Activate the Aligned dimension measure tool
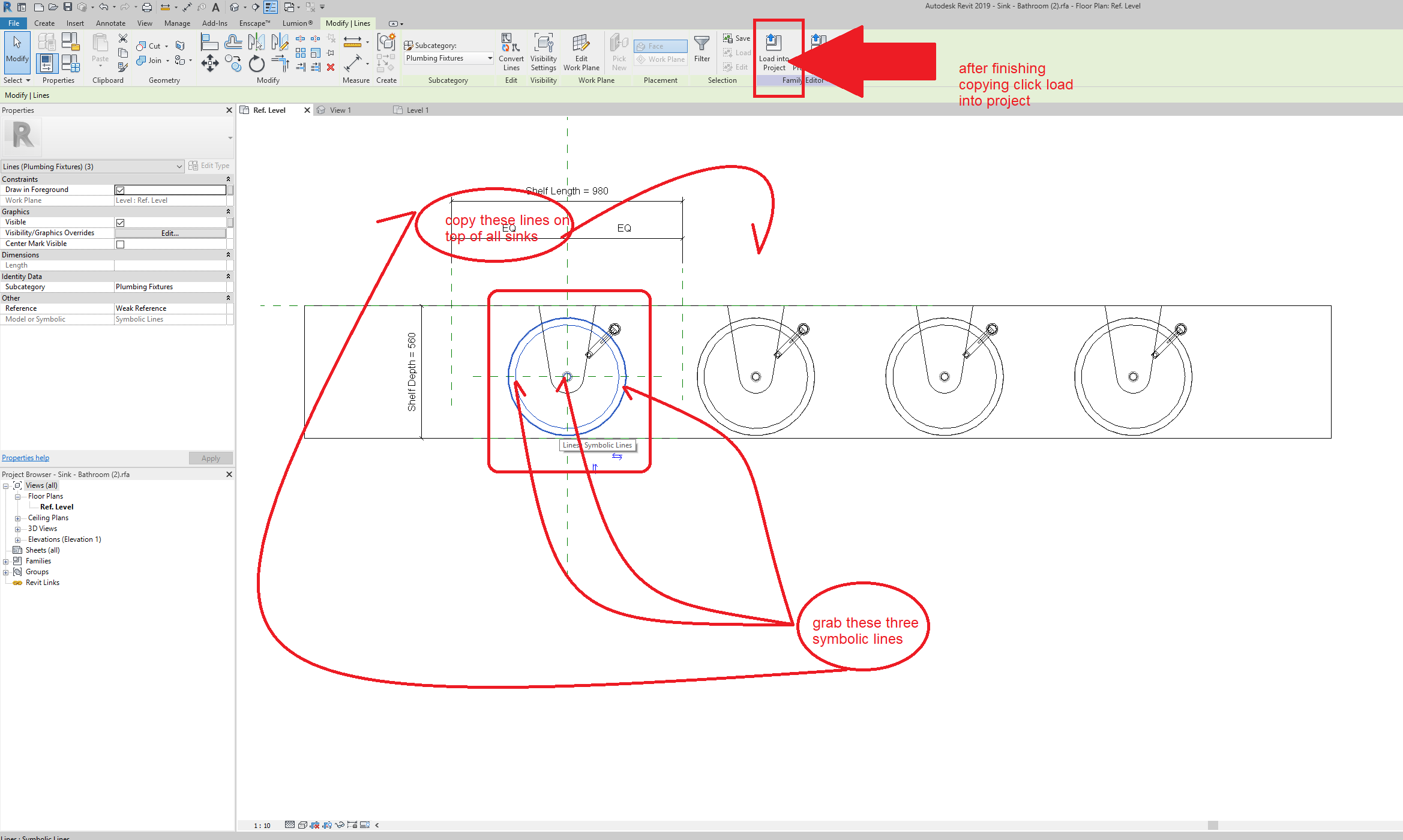 click(x=353, y=42)
